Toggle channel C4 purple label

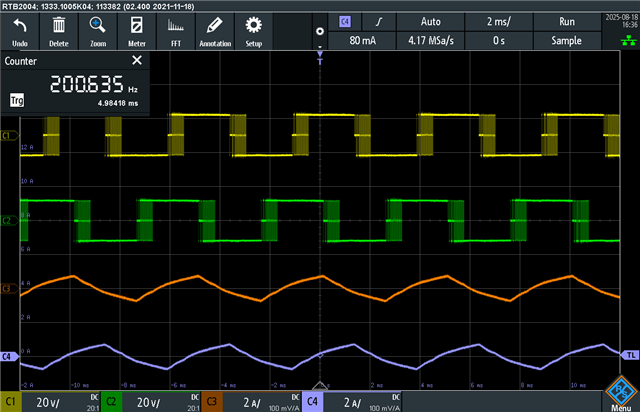(x=313, y=402)
